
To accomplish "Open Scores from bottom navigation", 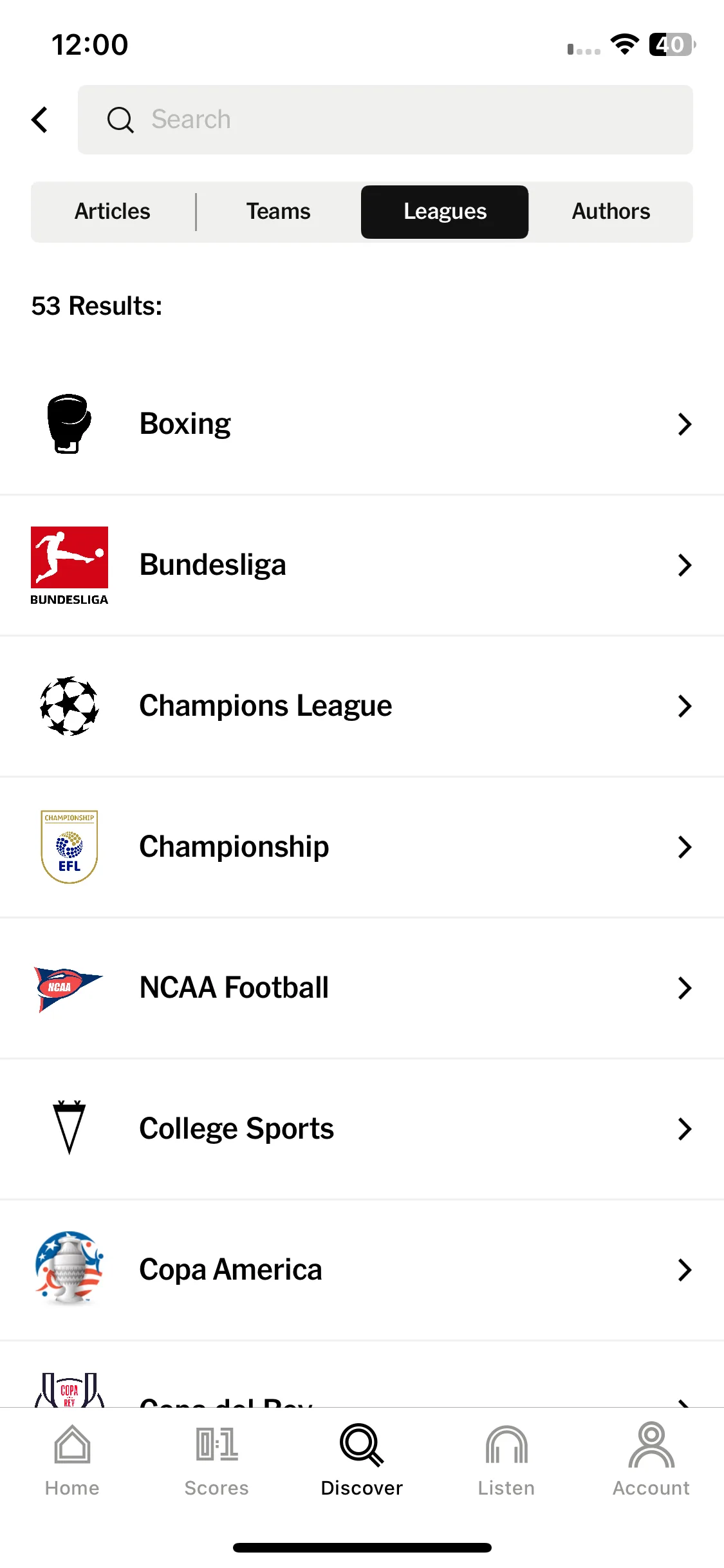I will [217, 1460].
